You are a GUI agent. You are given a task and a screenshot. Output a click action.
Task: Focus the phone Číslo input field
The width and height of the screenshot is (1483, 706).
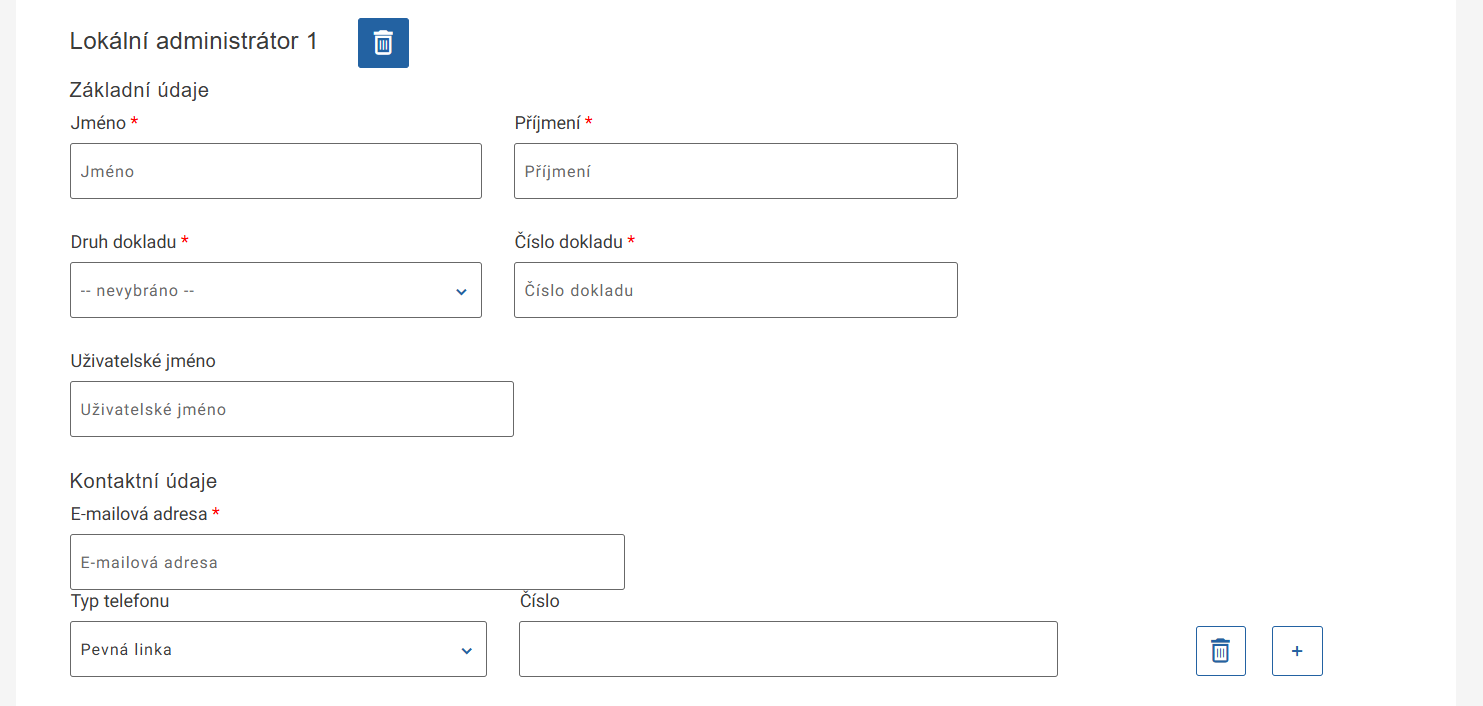pyautogui.click(x=788, y=650)
